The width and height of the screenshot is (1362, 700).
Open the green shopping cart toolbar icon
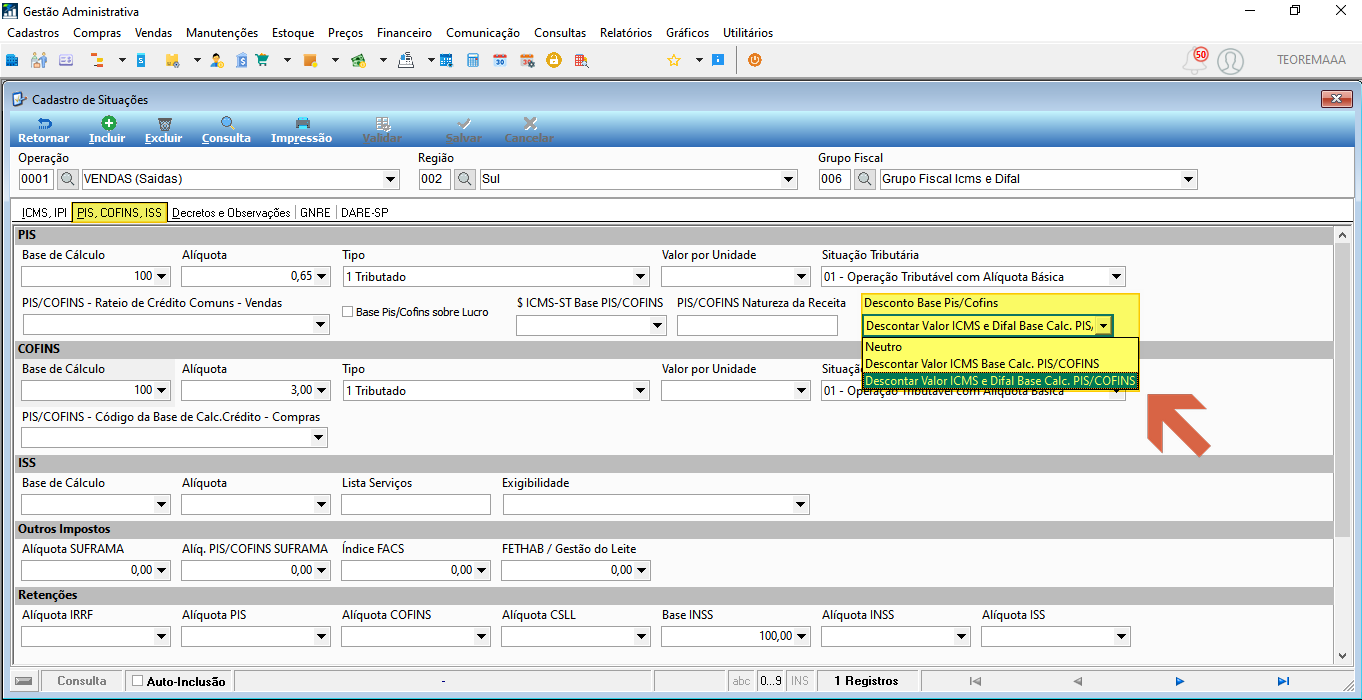click(262, 60)
